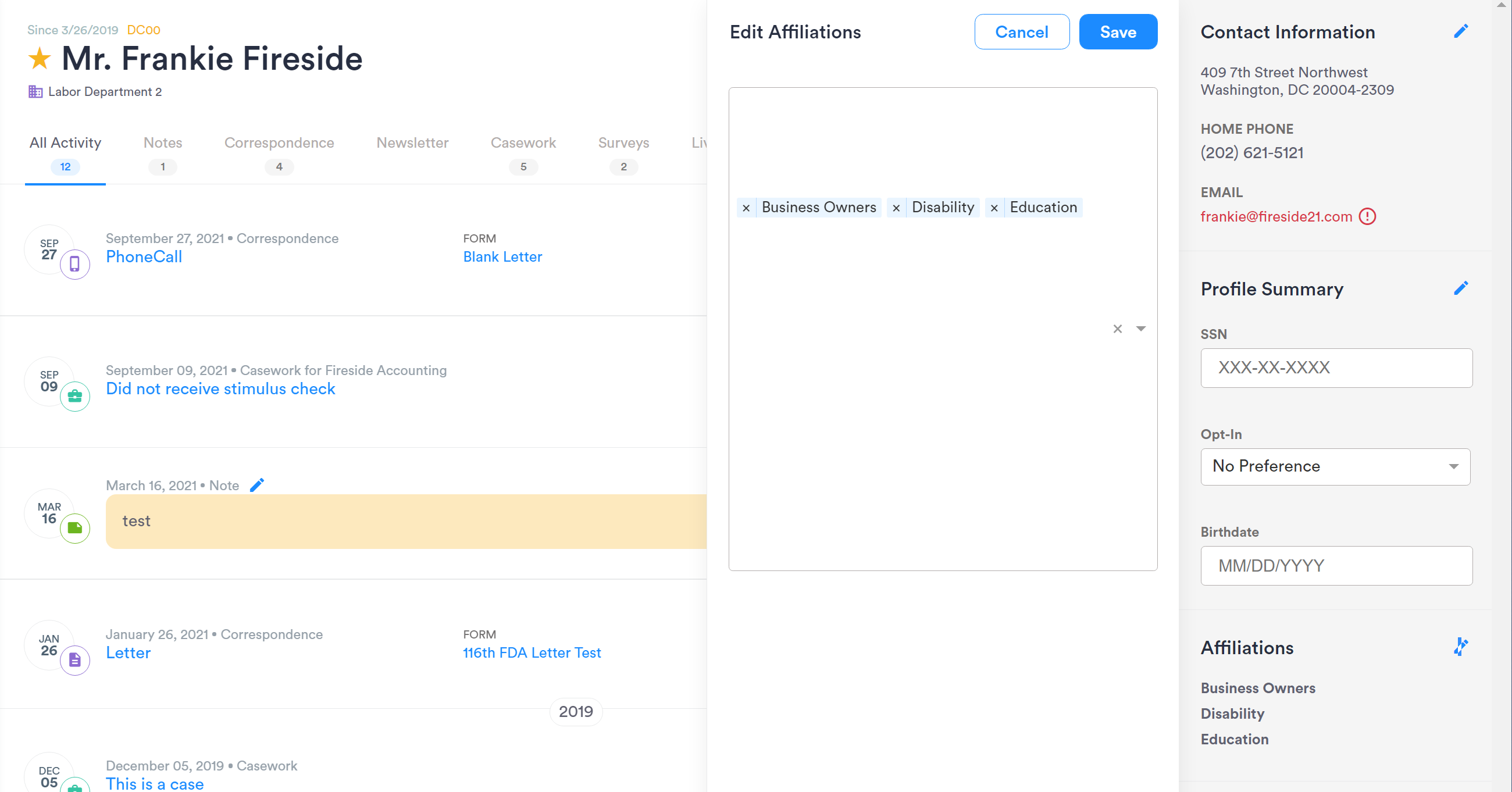The width and height of the screenshot is (1512, 792).
Task: Expand the affiliation selector caret
Action: 1141,329
